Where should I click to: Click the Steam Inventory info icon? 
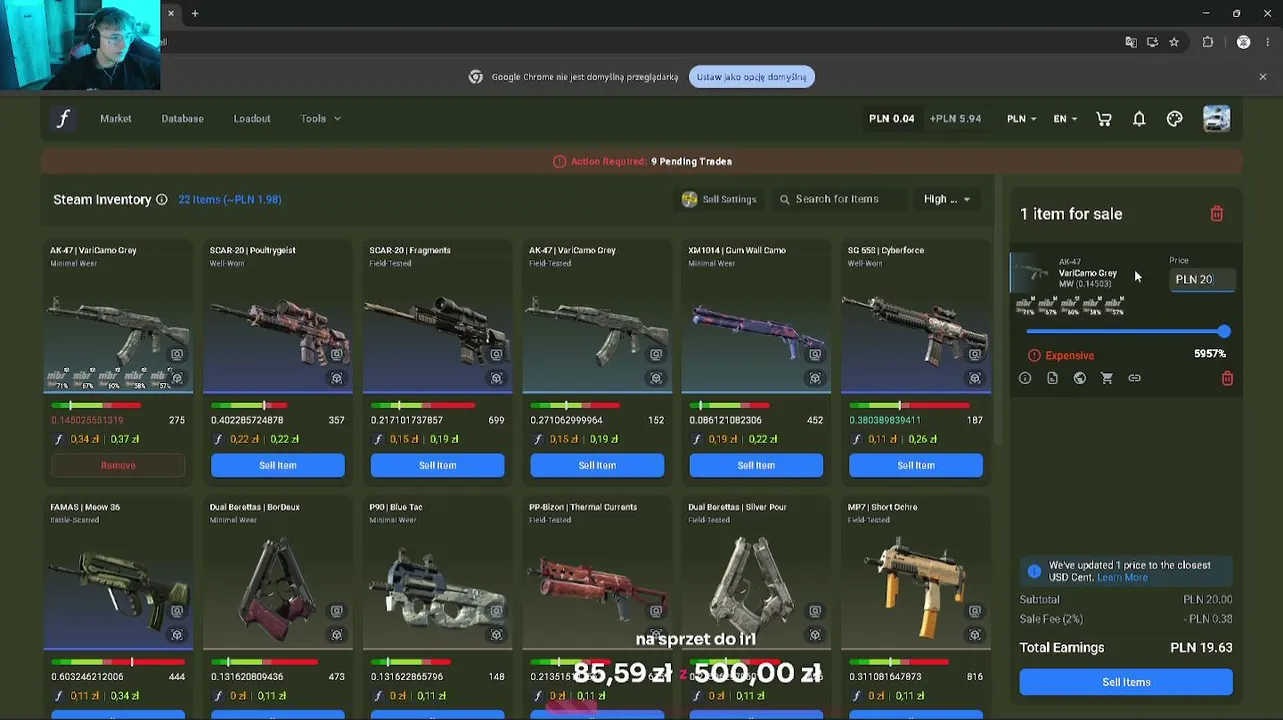click(x=162, y=200)
